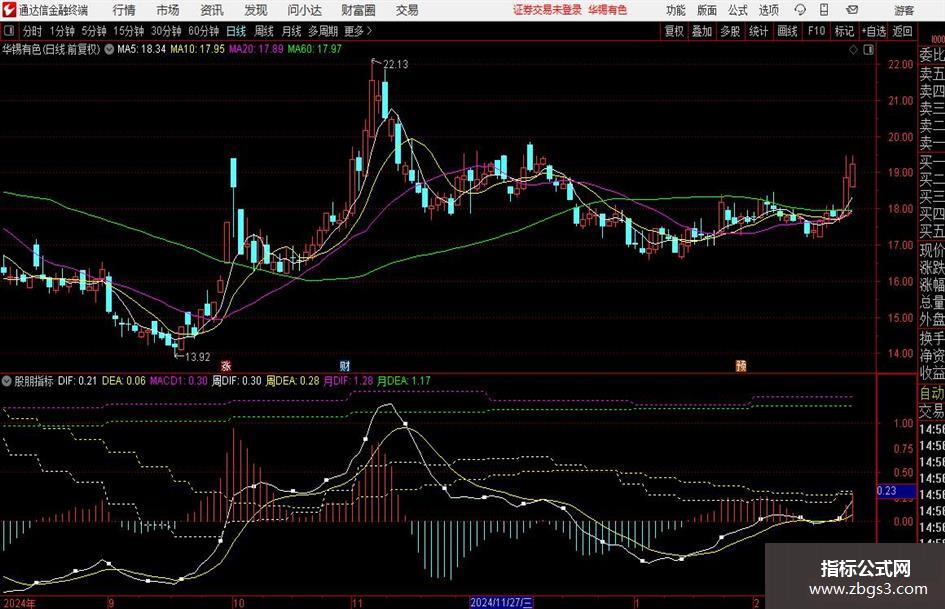Open the 版面 layout menu

(707, 10)
